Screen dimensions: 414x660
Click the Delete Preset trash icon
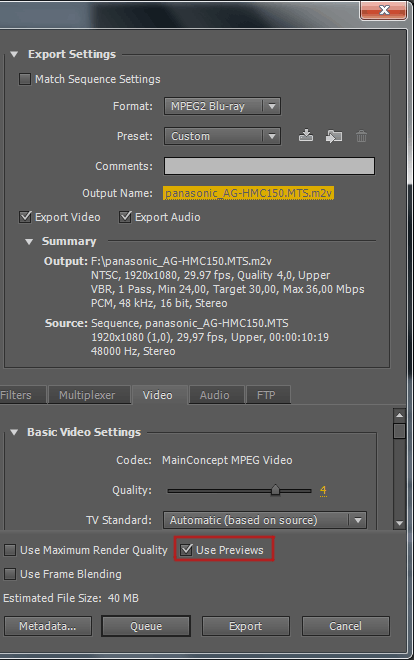(x=361, y=136)
